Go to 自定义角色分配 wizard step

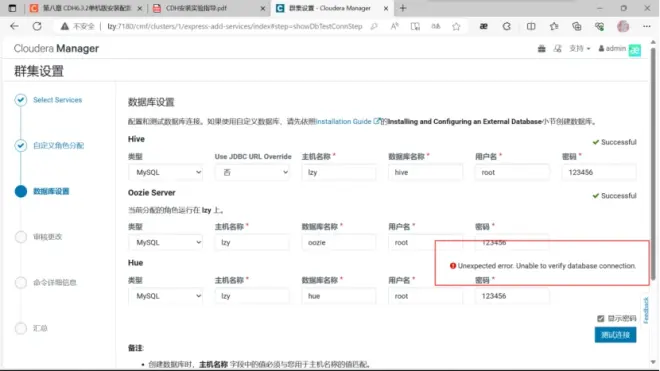click(59, 146)
